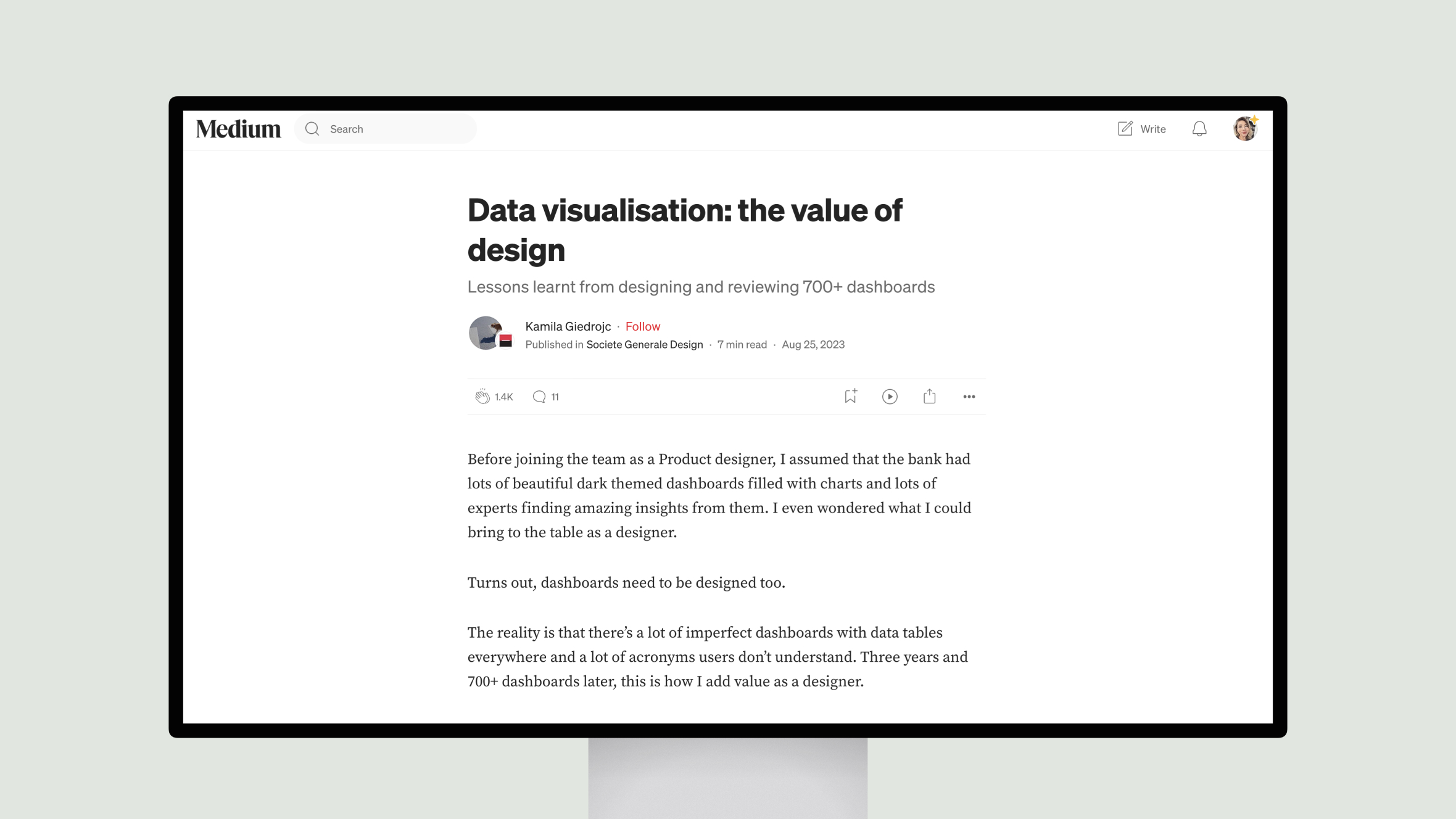Click Follow to follow Kamila Giedrojc
This screenshot has width=1456, height=819.
[x=642, y=326]
